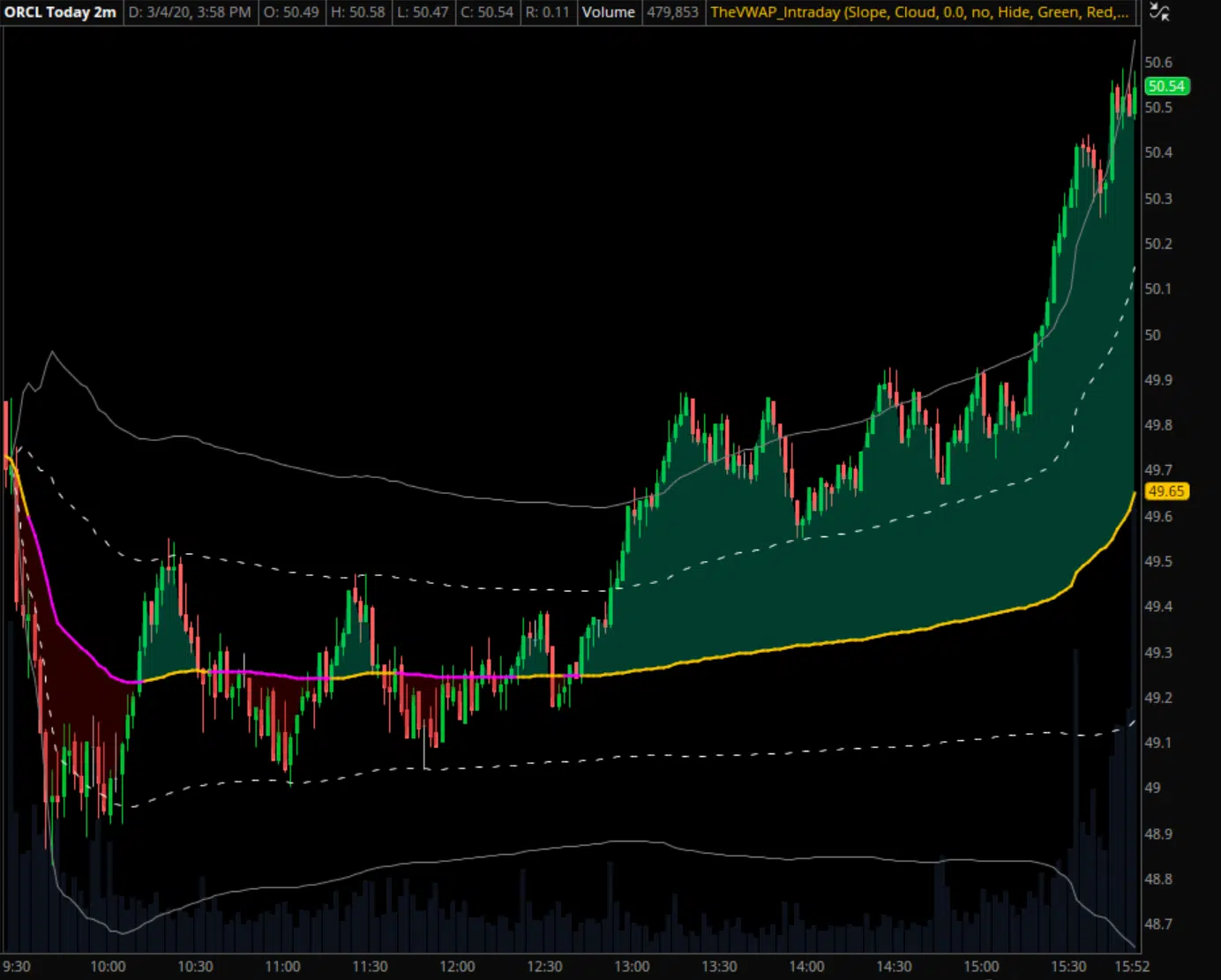This screenshot has width=1221, height=980.
Task: Click the 49.8 price axis label
Action: tap(1158, 424)
